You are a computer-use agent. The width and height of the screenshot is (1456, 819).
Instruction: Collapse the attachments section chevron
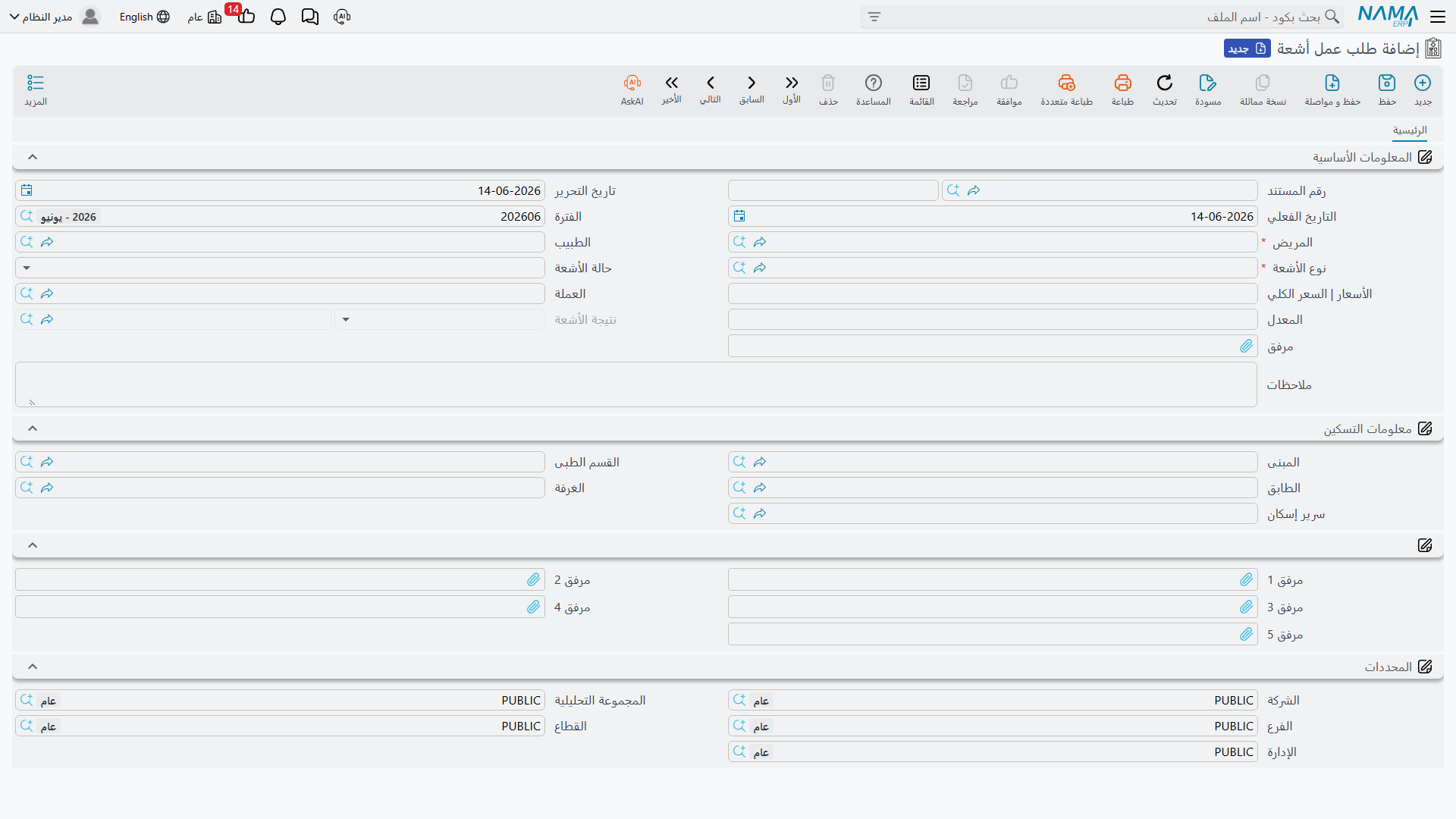pyautogui.click(x=33, y=545)
